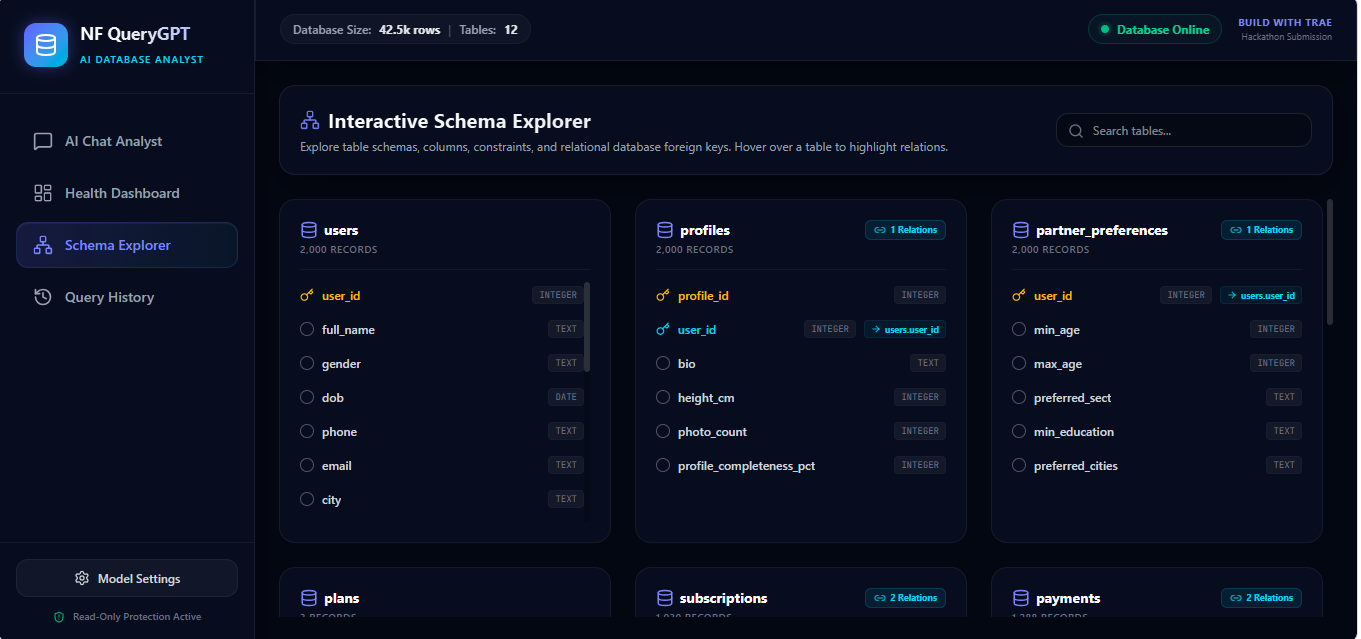Follow users.user_id link in partner_preferences table
This screenshot has width=1361, height=639.
pyautogui.click(x=1261, y=295)
